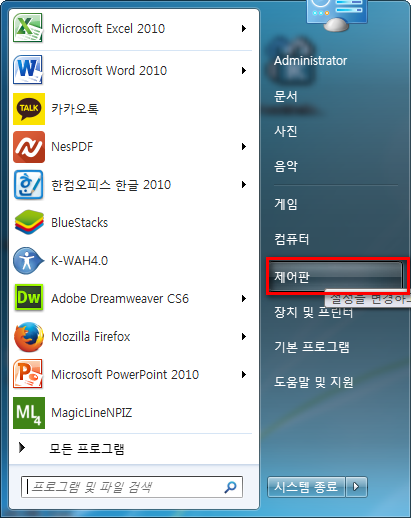
Task: Open 제어판 from the right pane
Action: 335,276
